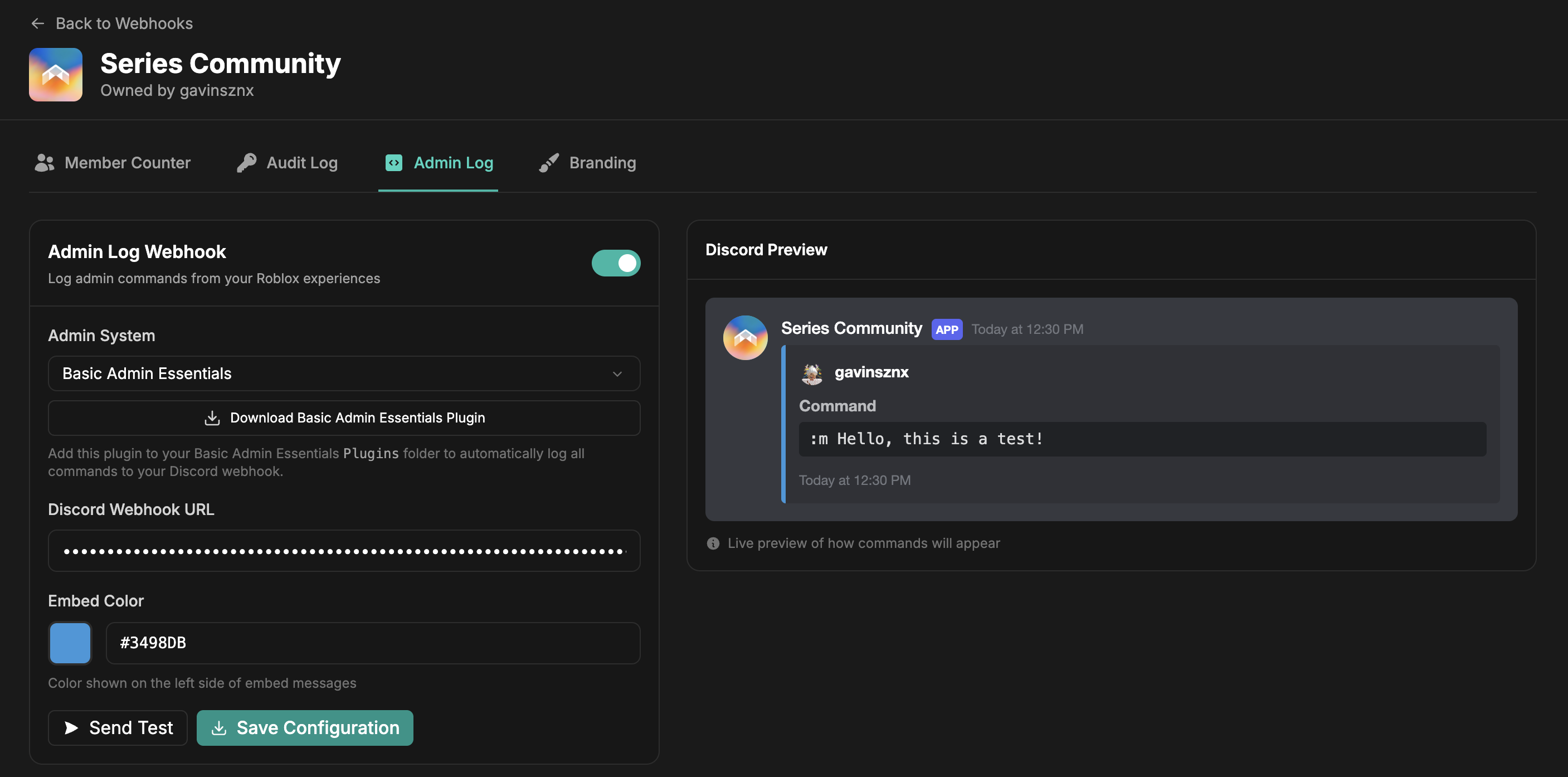Click the code icon on Admin Log tab
The height and width of the screenshot is (777, 1568).
(x=393, y=162)
